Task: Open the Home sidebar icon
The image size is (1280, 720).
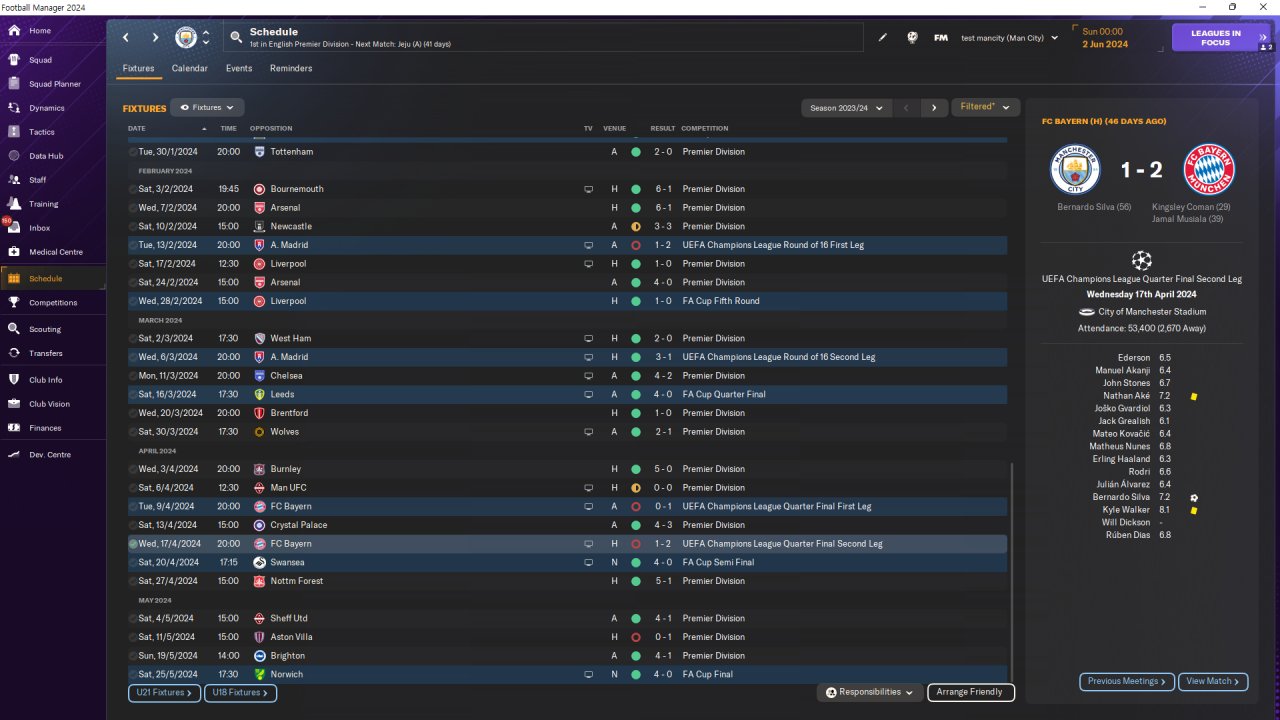Action: point(14,31)
